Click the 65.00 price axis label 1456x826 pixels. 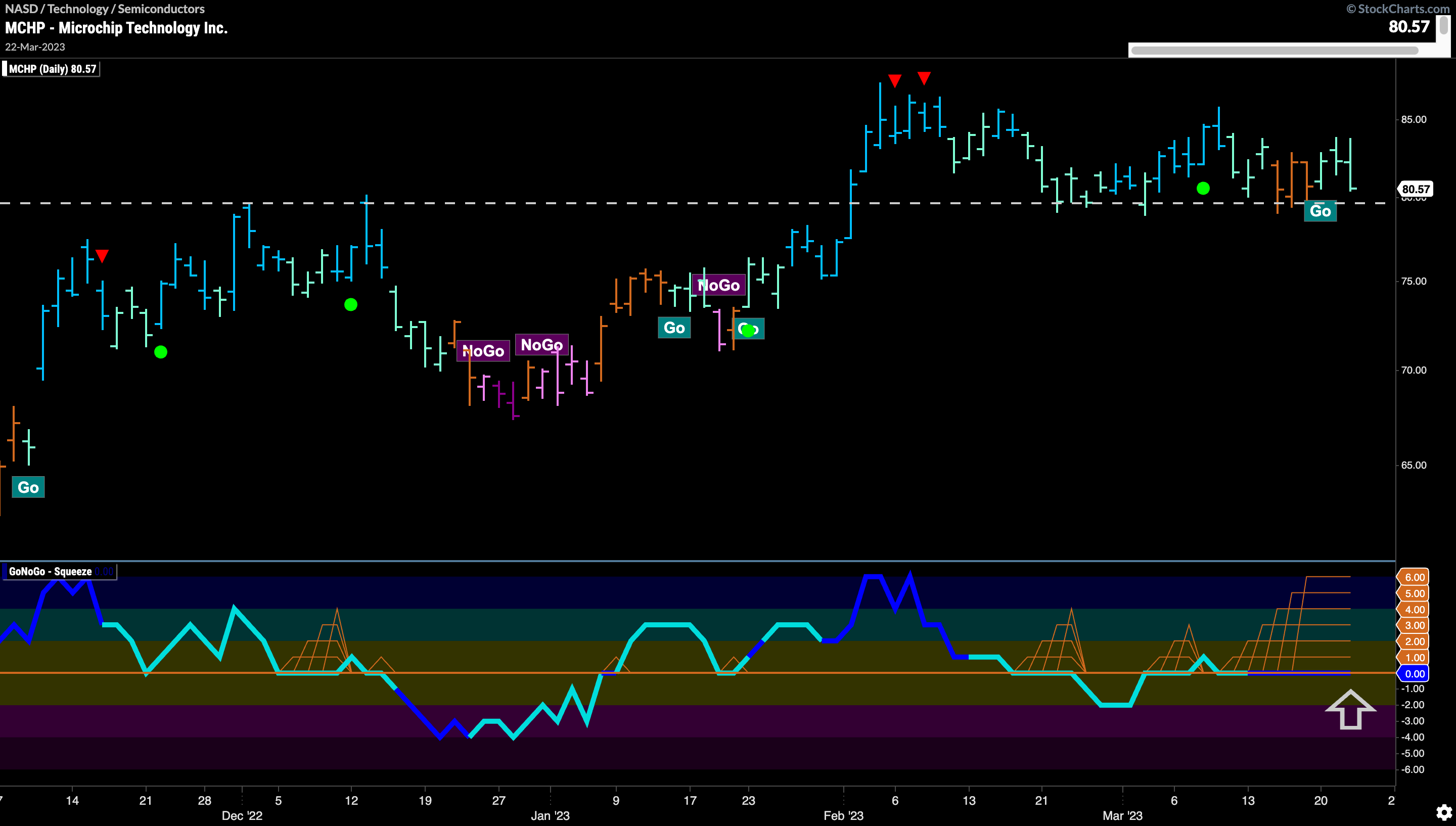pos(1414,465)
